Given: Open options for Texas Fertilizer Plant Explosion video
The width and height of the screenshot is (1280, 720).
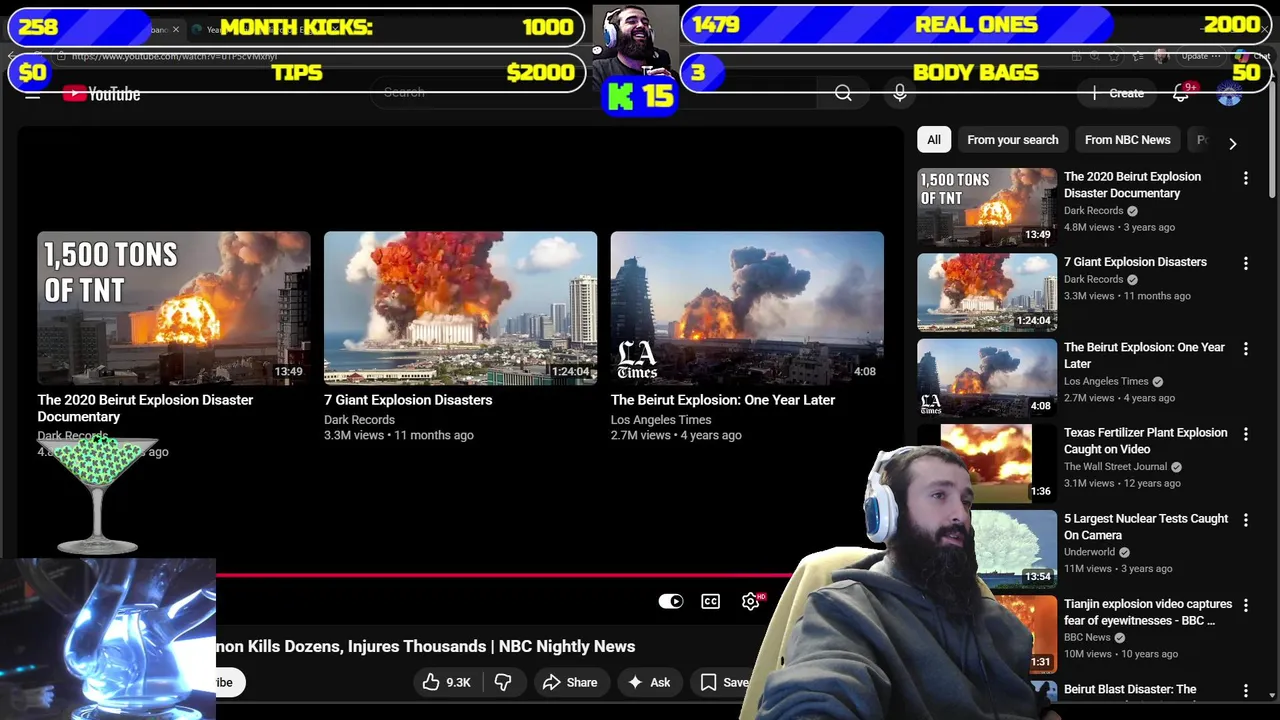Looking at the screenshot, I should (x=1245, y=434).
